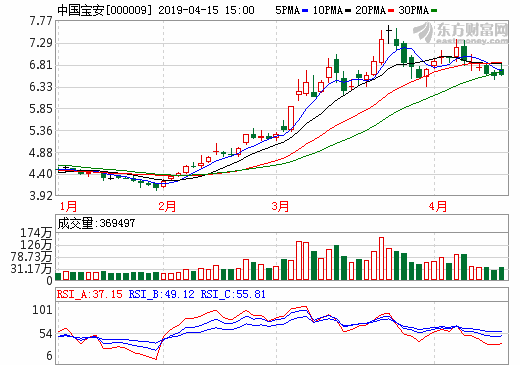This screenshot has width=520, height=365.
Task: Click the 31.17万 volume axis label
Action: pyautogui.click(x=31, y=269)
